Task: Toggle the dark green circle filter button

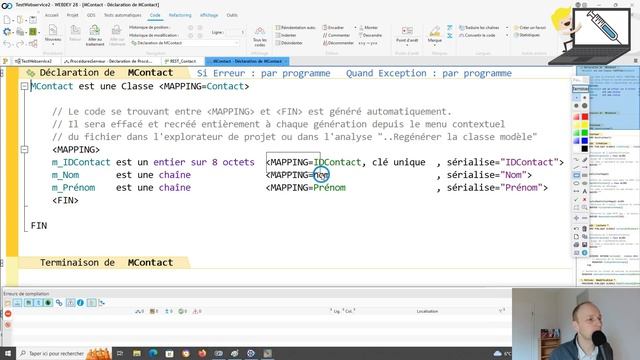Action: point(49,302)
